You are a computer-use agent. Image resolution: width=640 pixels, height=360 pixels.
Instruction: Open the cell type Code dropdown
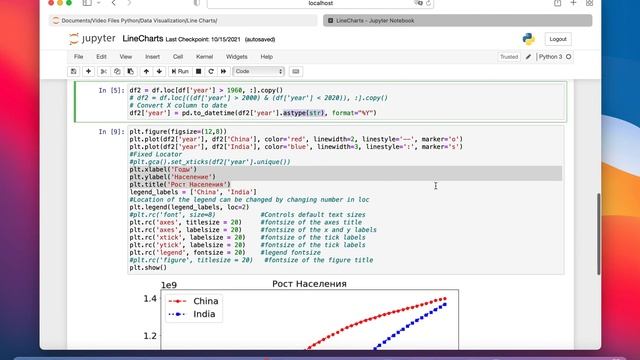[258, 71]
